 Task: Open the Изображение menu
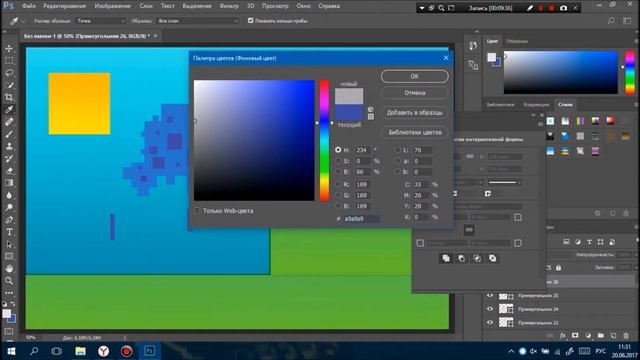pos(113,6)
